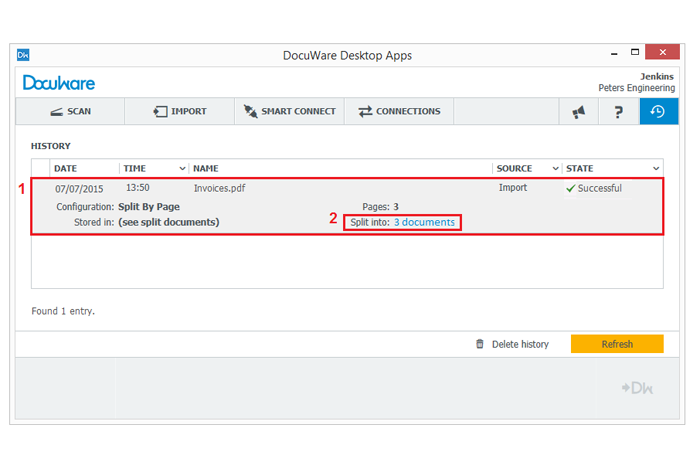Viewport: 700px width, 462px height.
Task: Open the Import tab
Action: (180, 111)
